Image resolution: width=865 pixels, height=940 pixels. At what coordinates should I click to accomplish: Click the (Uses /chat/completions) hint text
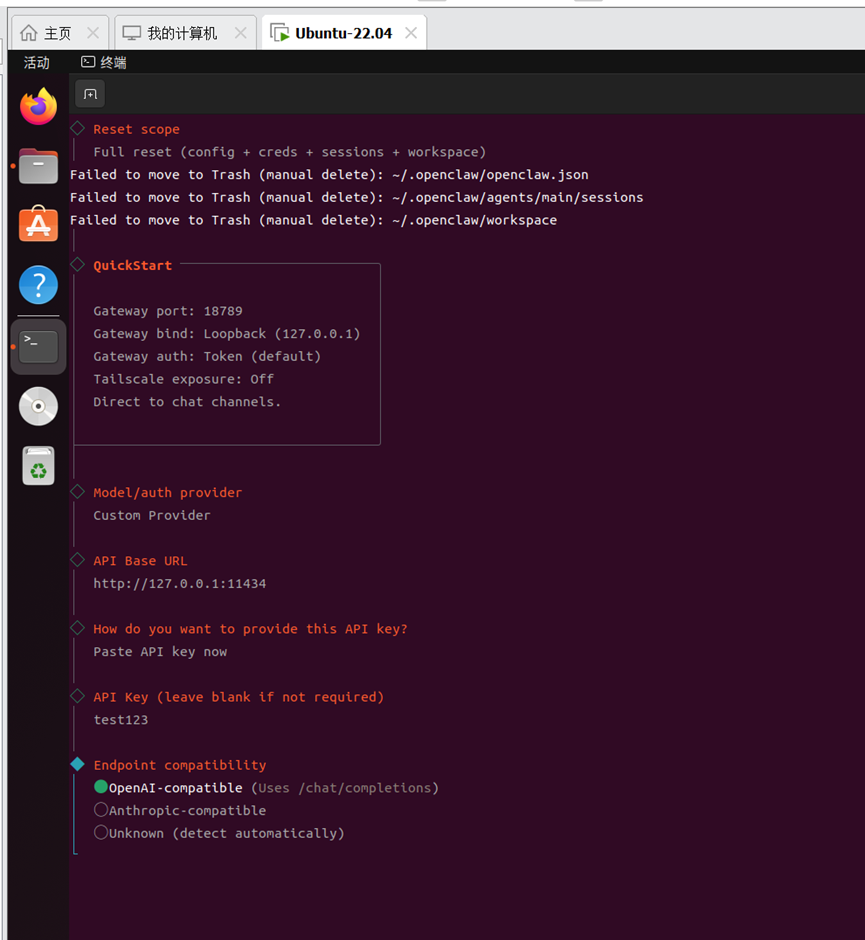tap(345, 788)
